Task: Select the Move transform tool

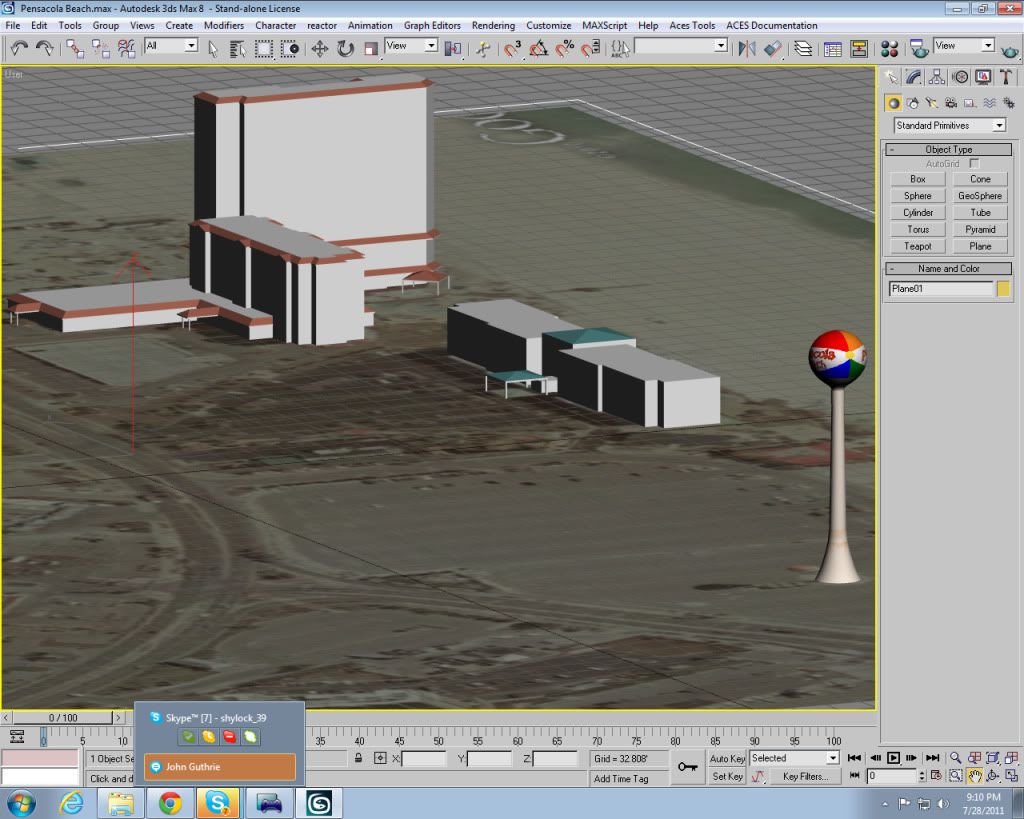Action: click(x=320, y=48)
